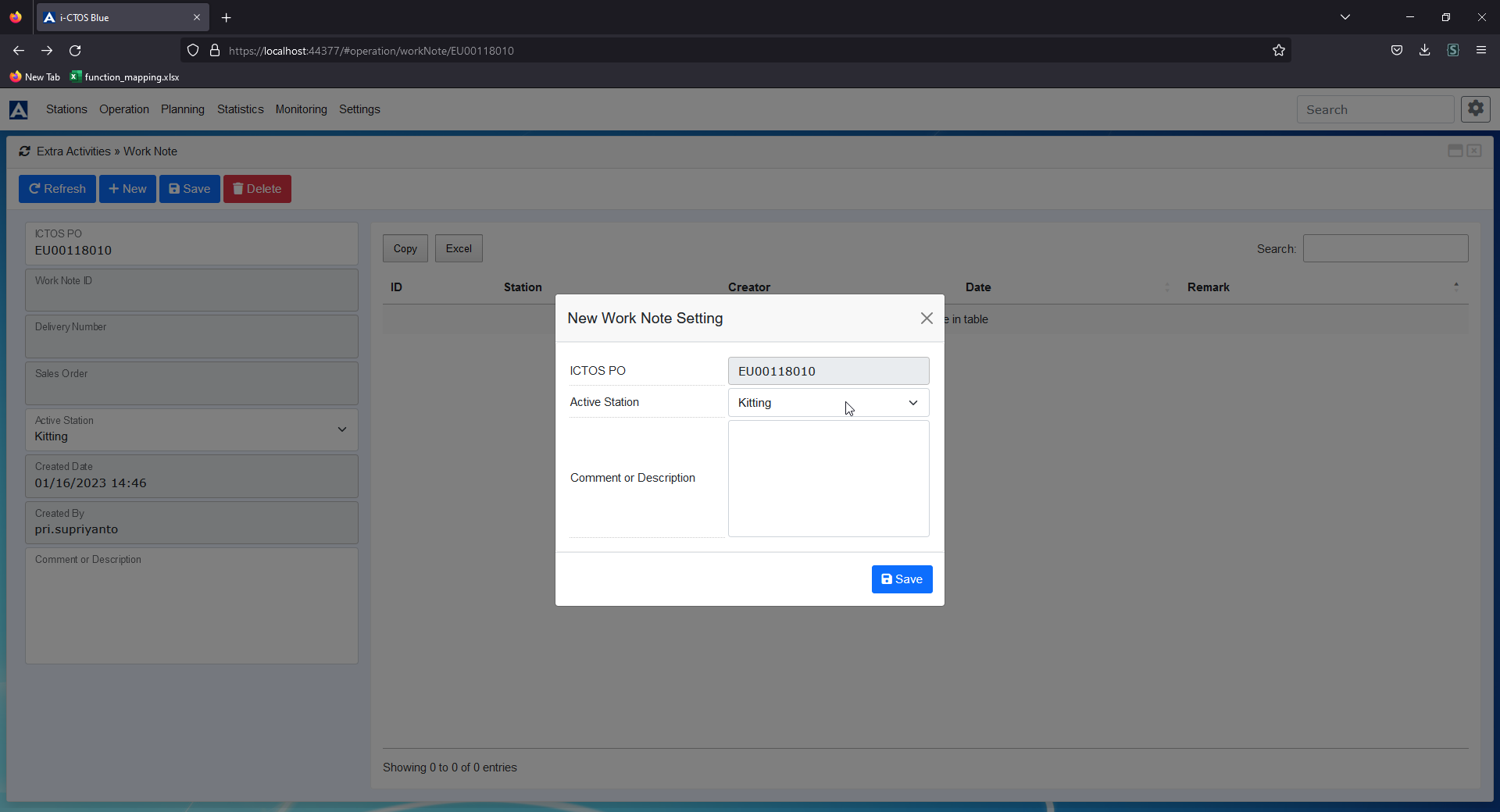1500x812 pixels.
Task: Click 'Extra Activities » Work Note' breadcrumb text
Action: point(107,151)
